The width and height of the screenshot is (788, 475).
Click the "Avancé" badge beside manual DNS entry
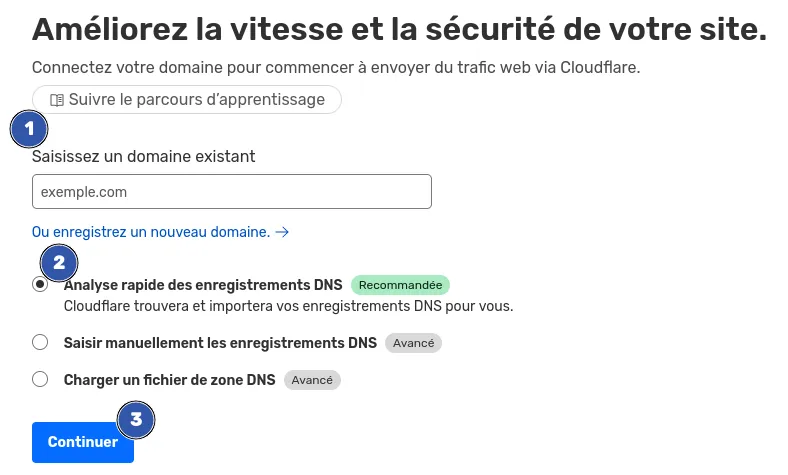coord(413,343)
